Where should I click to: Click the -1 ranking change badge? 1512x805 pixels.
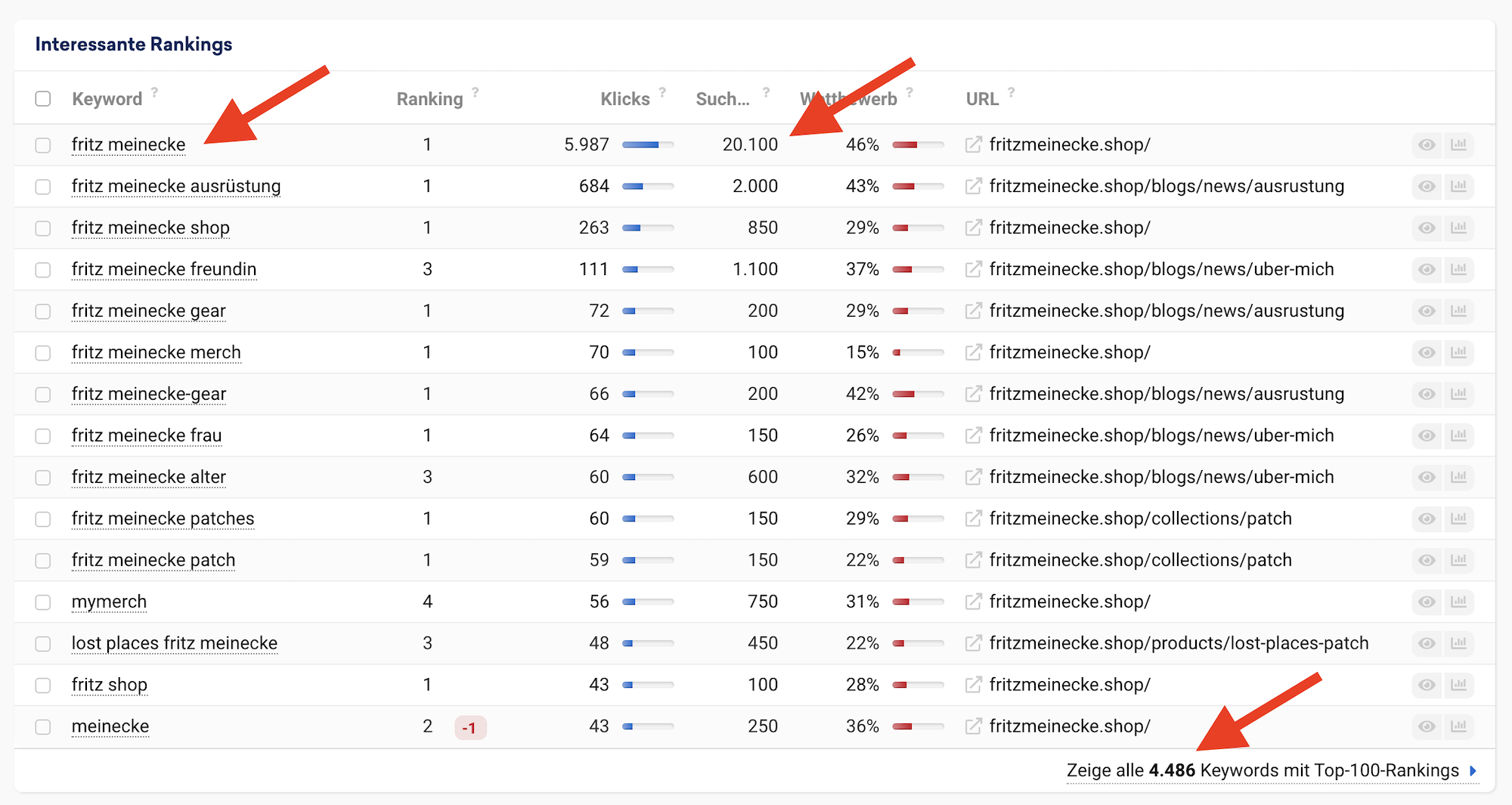coord(470,728)
